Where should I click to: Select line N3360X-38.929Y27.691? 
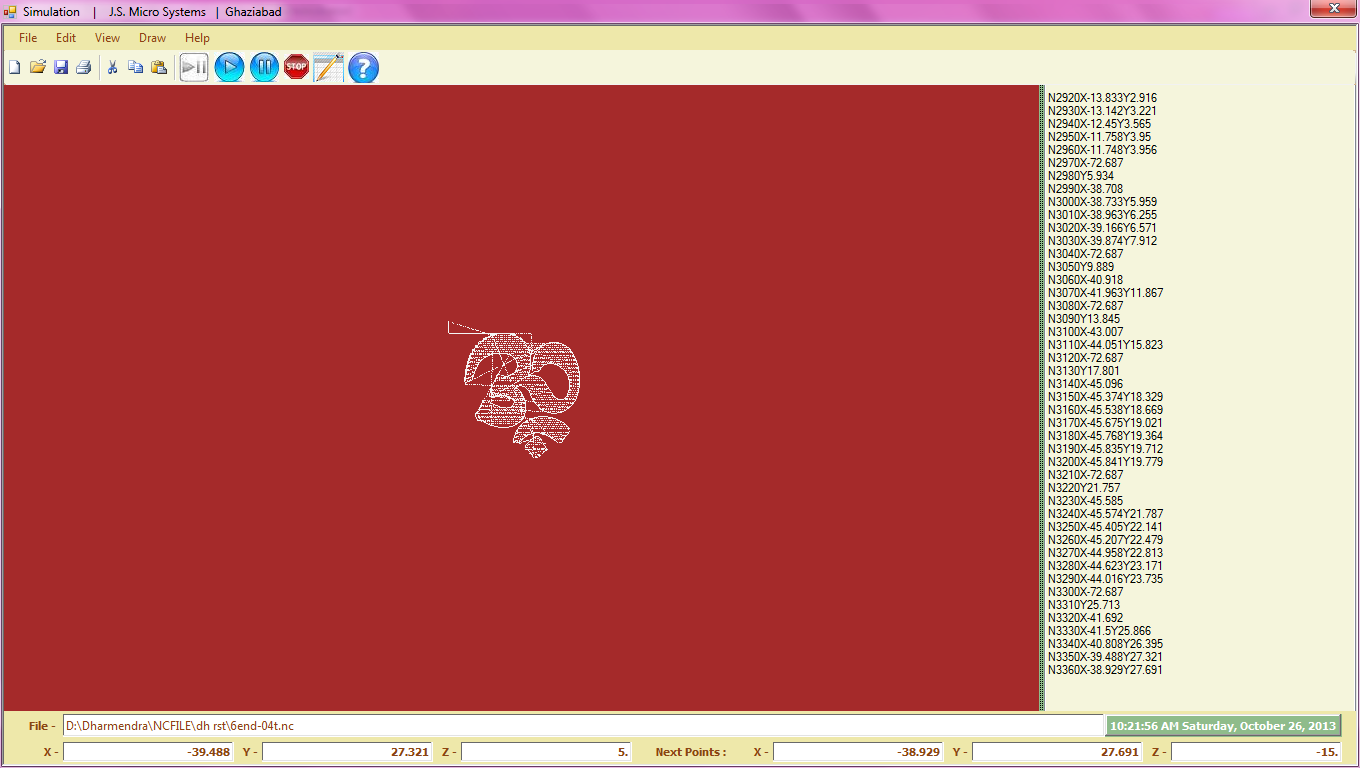(x=1105, y=669)
